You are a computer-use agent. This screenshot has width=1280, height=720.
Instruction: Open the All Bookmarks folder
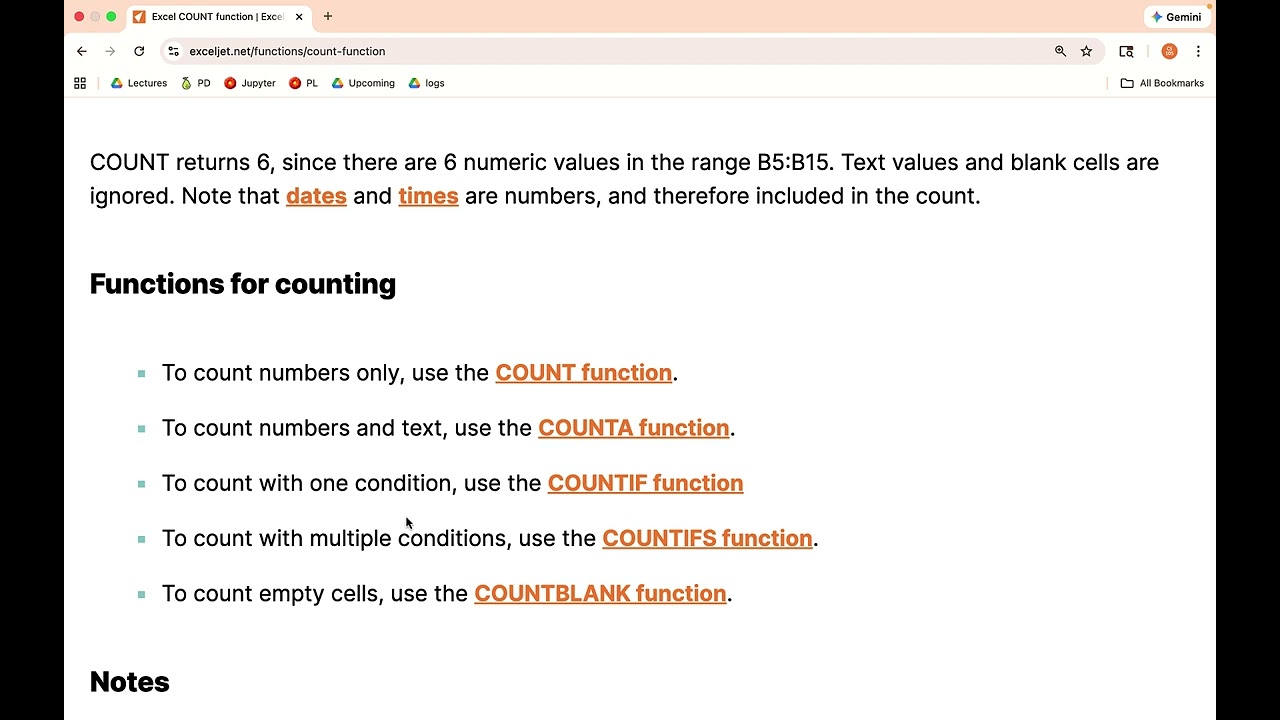(x=1162, y=83)
